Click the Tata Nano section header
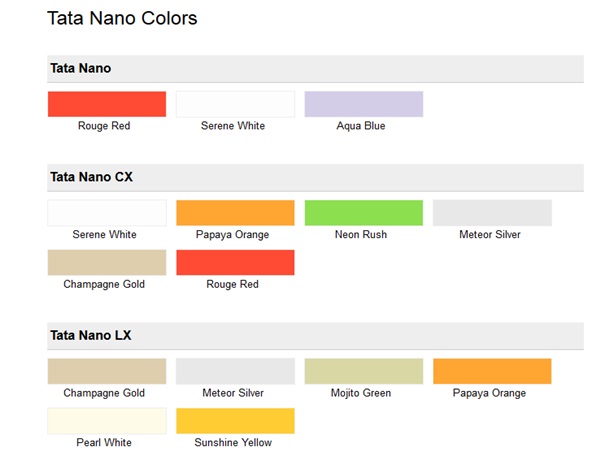The width and height of the screenshot is (600, 450). click(x=81, y=68)
